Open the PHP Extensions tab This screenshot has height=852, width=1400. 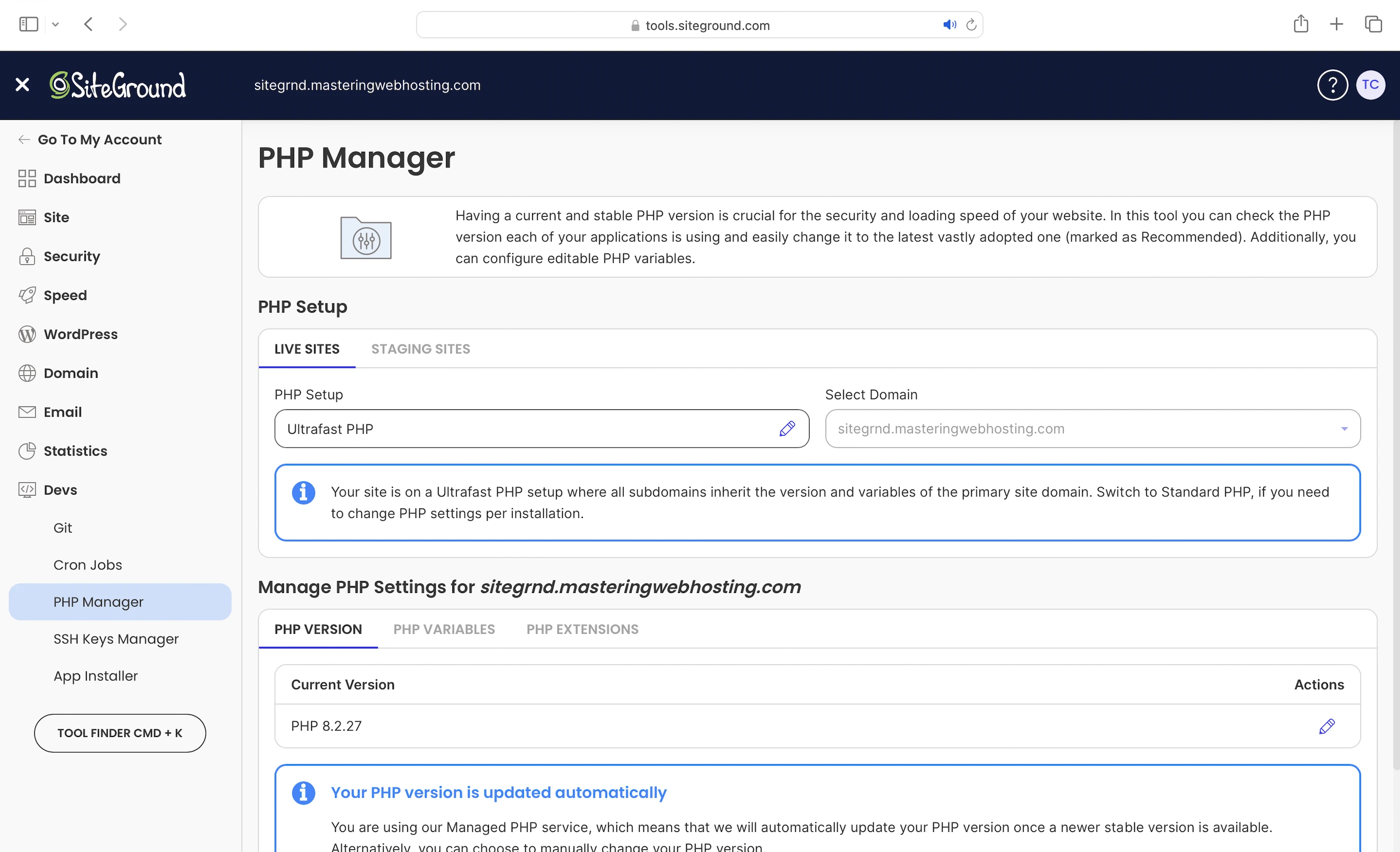coord(582,629)
